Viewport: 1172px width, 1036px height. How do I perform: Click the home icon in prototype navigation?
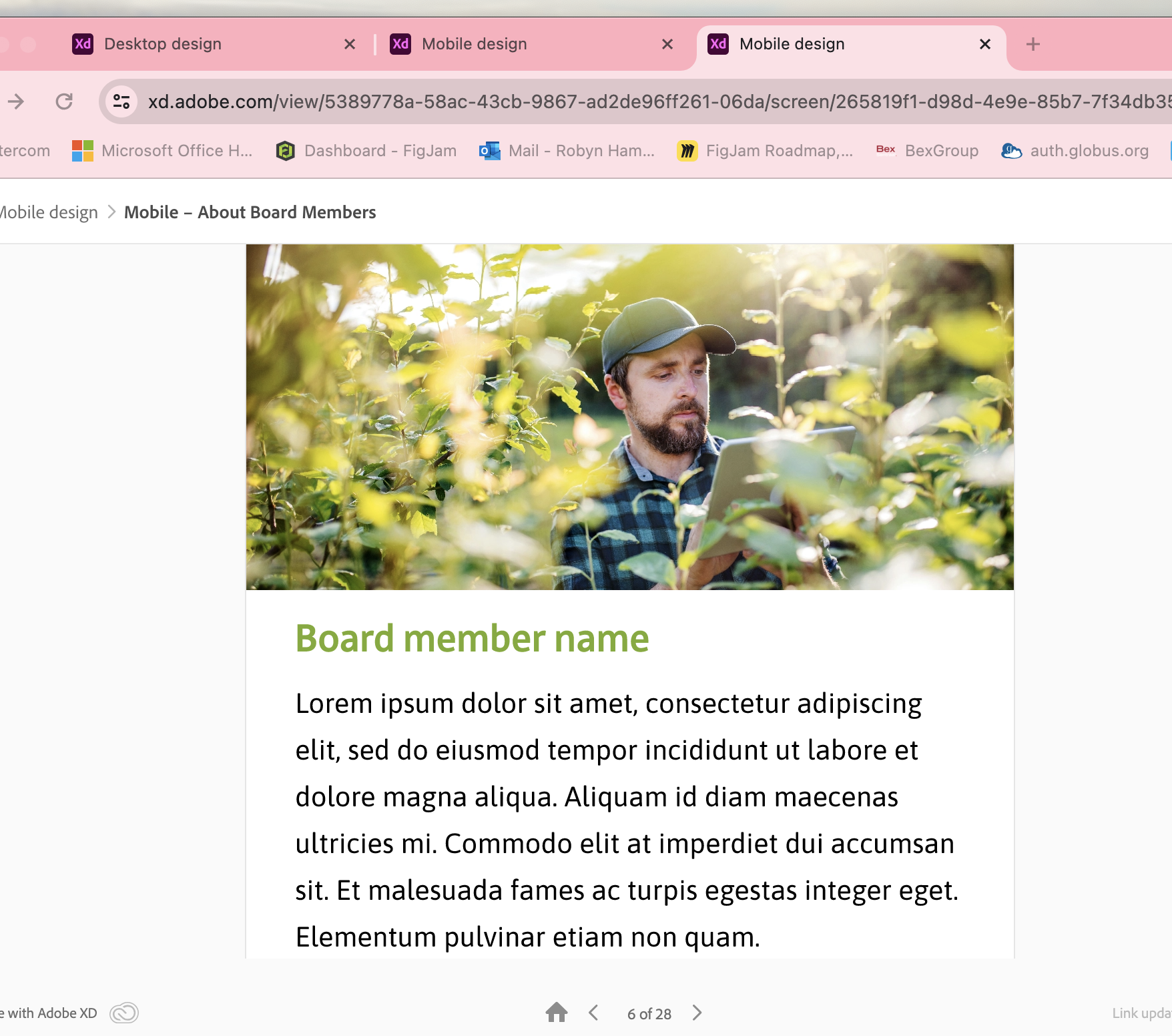coord(556,1013)
